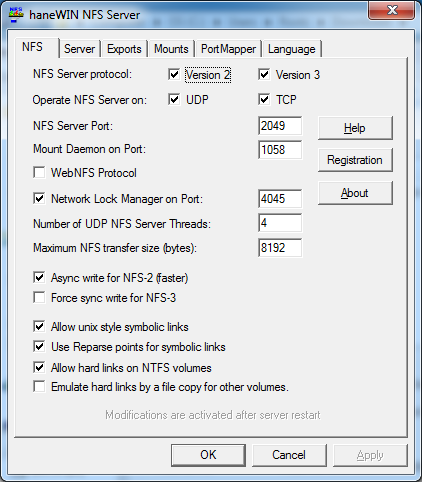The height and width of the screenshot is (482, 422).
Task: Enable the WebNFS Protocol checkbox
Action: click(39, 173)
